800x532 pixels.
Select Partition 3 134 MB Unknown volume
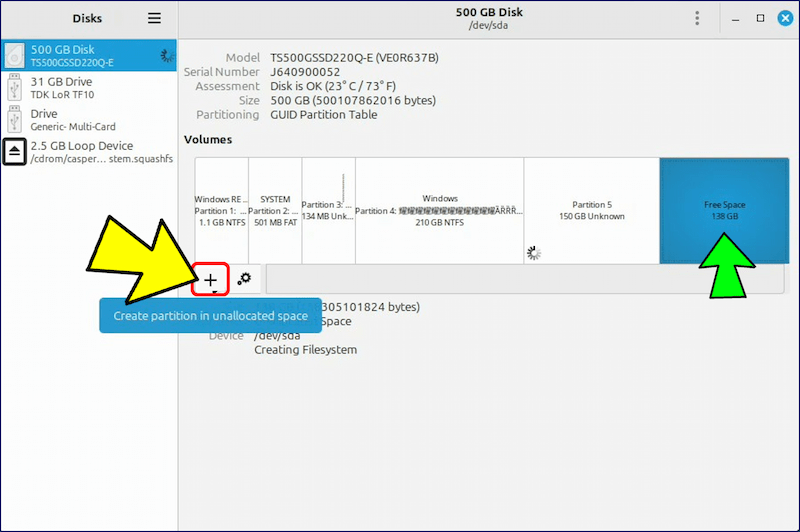point(328,210)
